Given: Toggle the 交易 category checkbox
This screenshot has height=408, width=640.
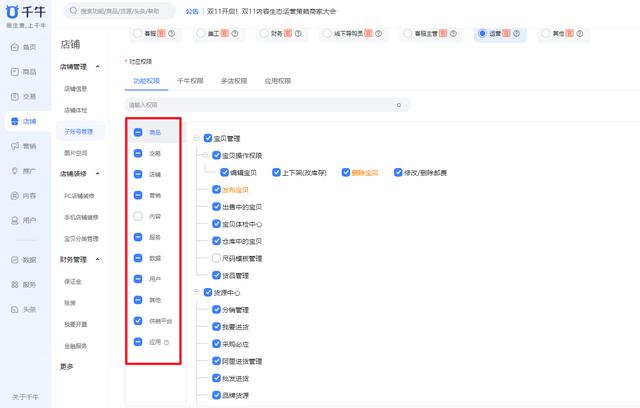Looking at the screenshot, I should tap(138, 153).
